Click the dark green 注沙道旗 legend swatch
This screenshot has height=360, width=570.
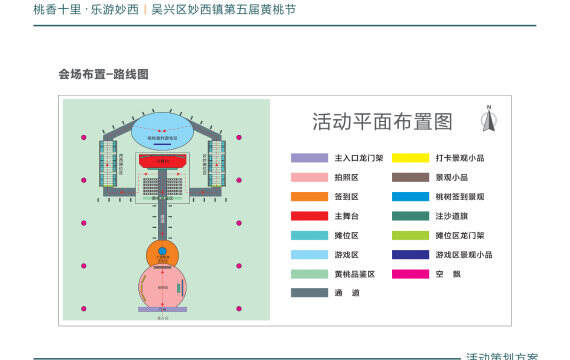tap(410, 216)
